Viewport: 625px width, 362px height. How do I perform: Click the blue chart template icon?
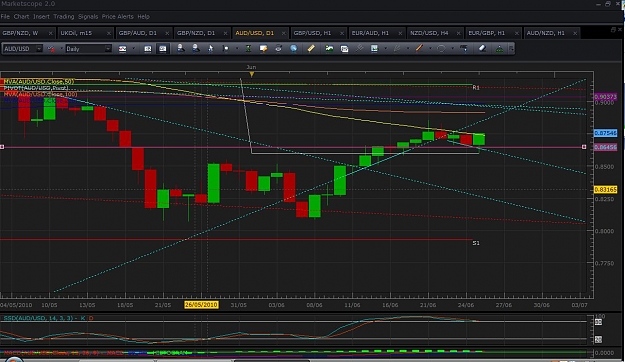coord(374,49)
